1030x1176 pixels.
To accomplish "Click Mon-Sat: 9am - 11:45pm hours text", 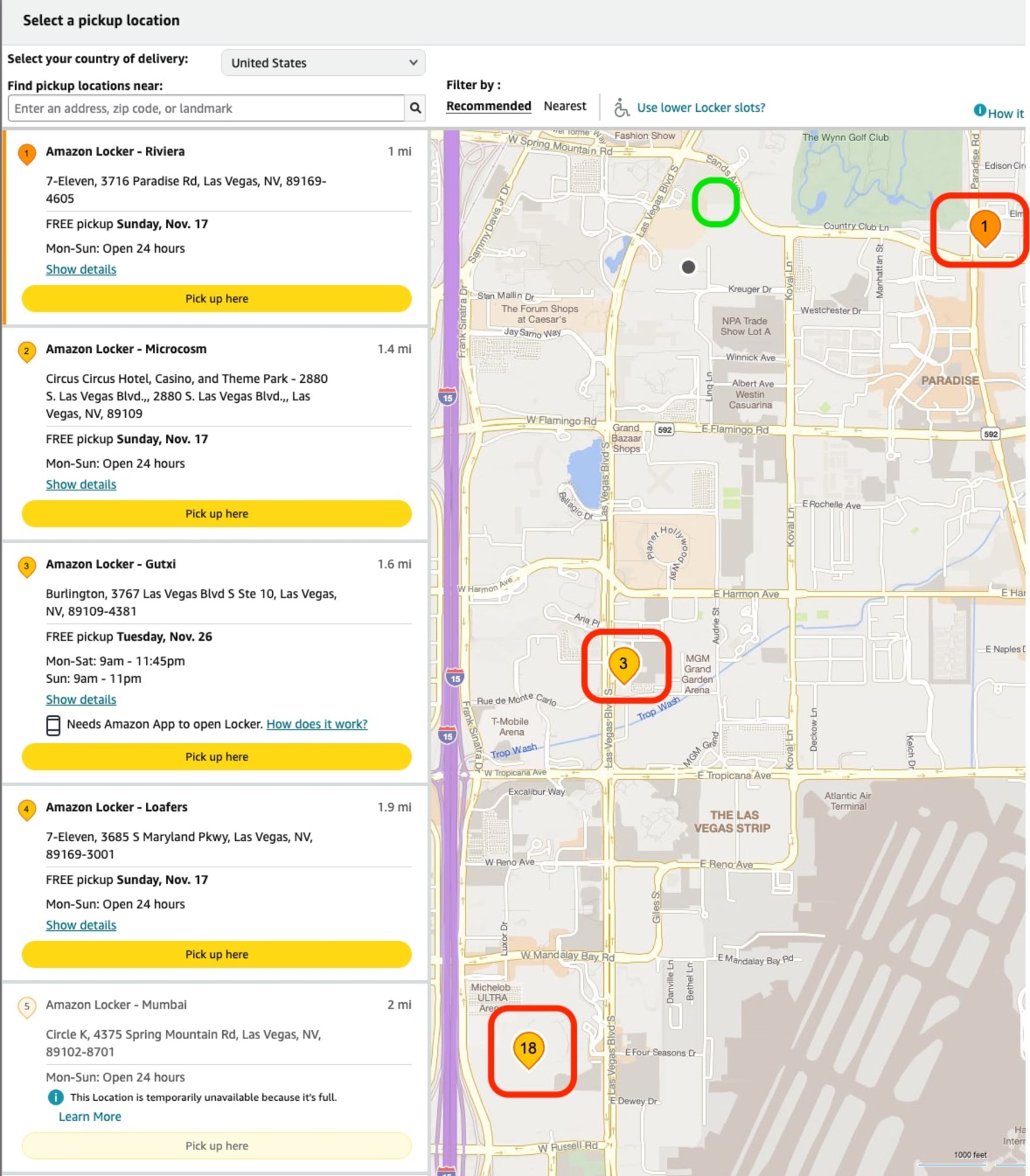I will click(x=115, y=661).
